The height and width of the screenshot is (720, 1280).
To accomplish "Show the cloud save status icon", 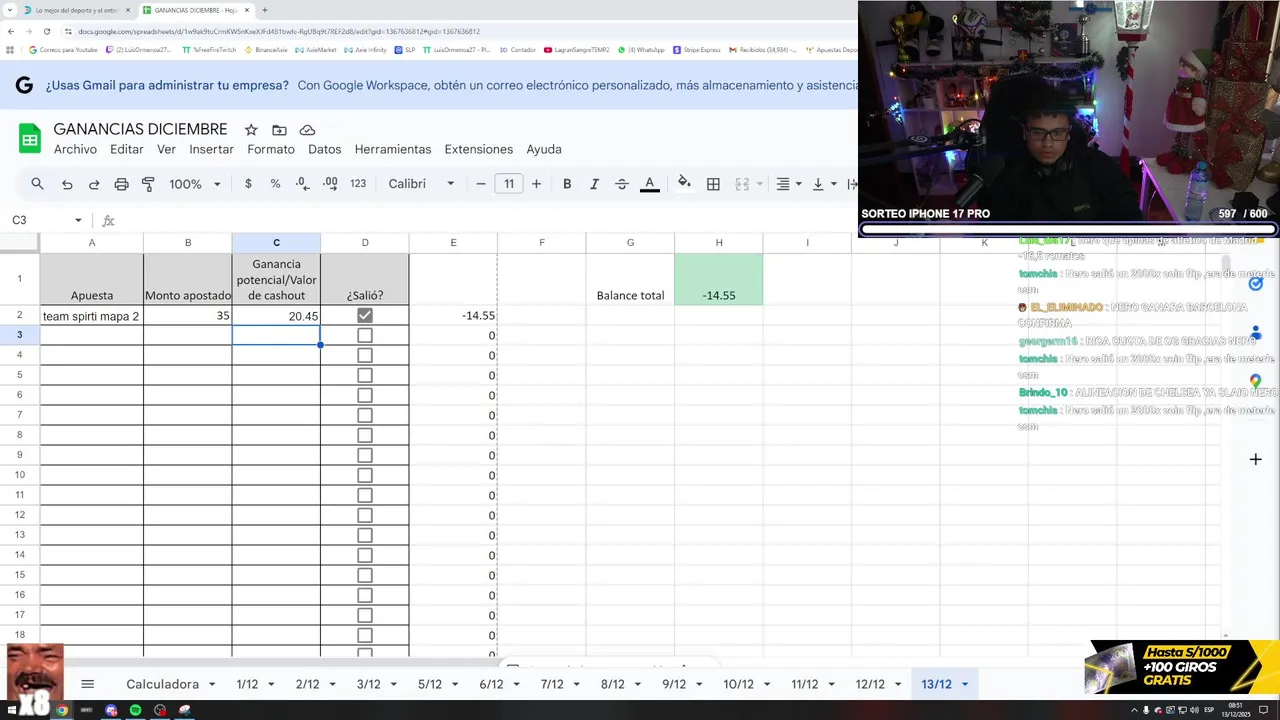I will (307, 130).
